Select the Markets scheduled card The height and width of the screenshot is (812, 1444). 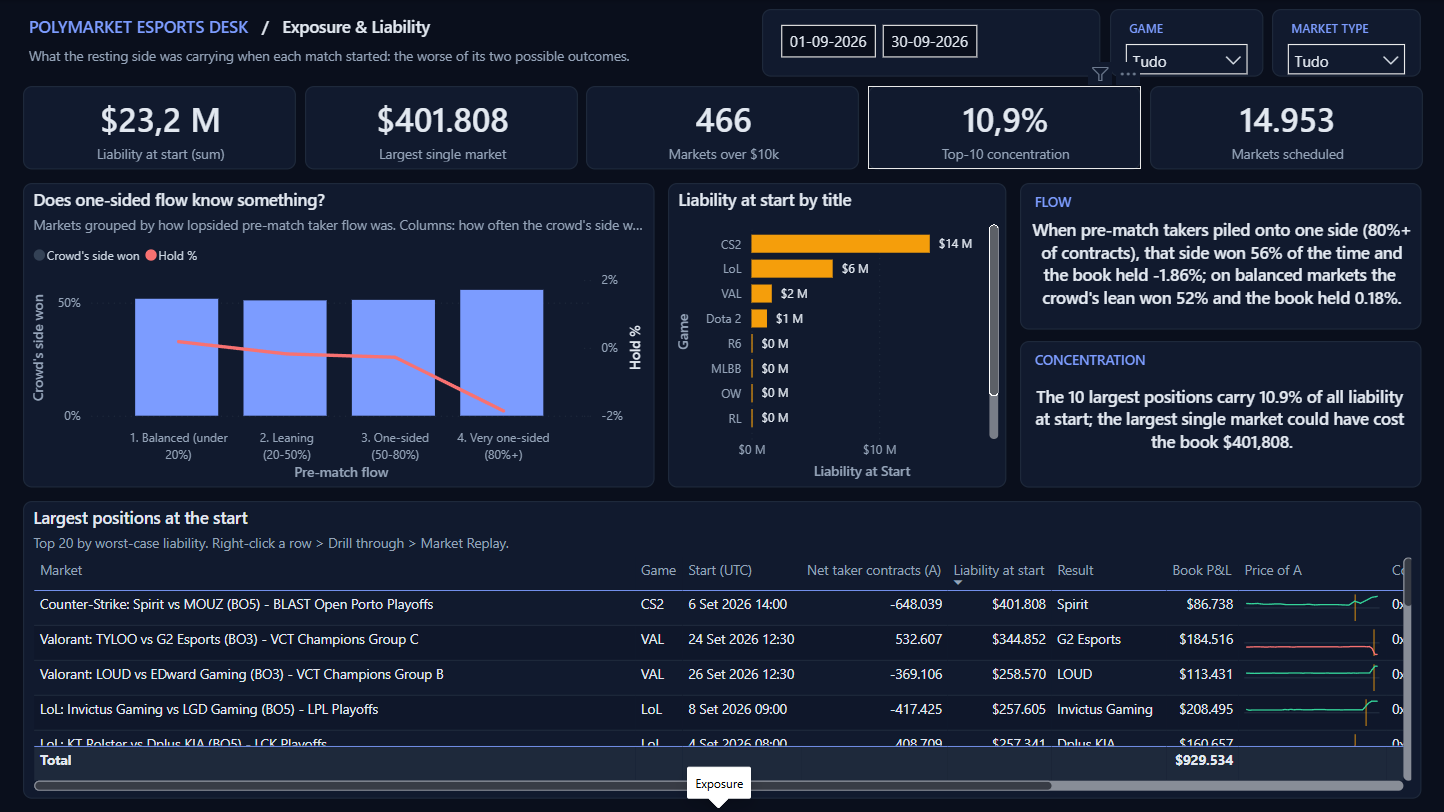pyautogui.click(x=1286, y=128)
